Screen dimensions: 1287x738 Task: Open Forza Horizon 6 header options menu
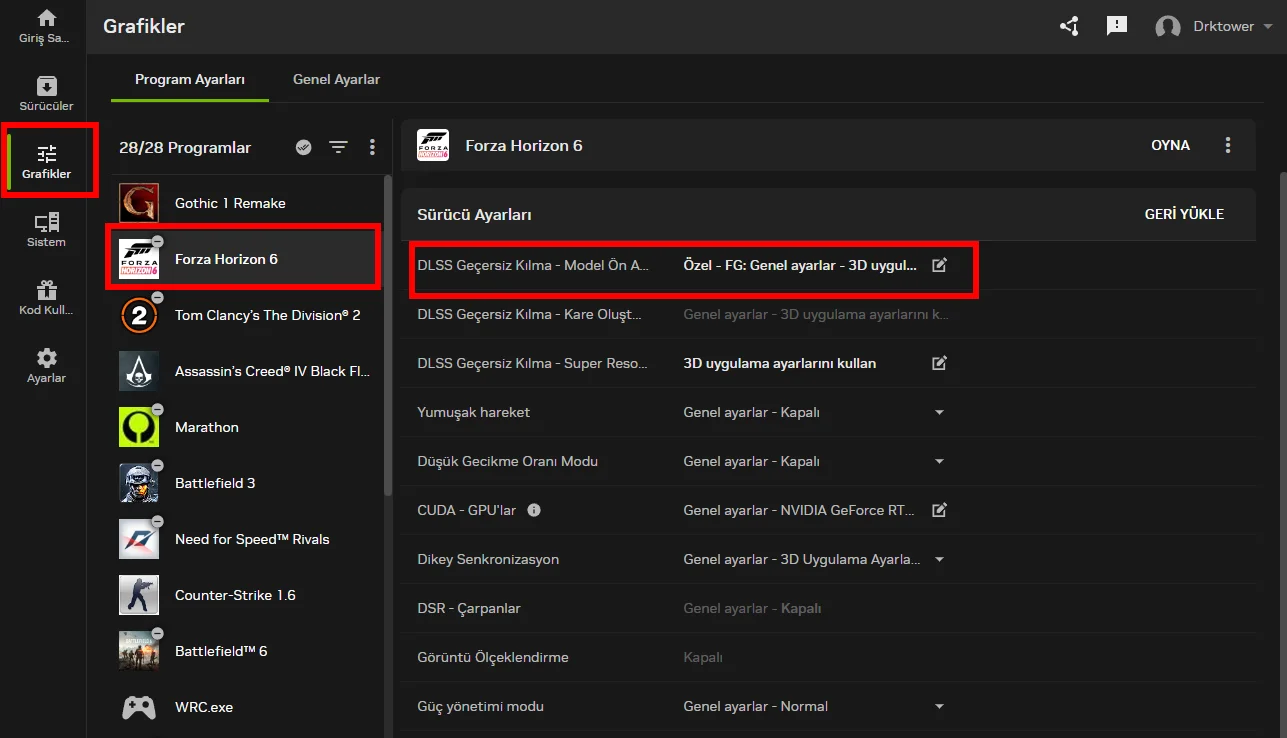1228,145
